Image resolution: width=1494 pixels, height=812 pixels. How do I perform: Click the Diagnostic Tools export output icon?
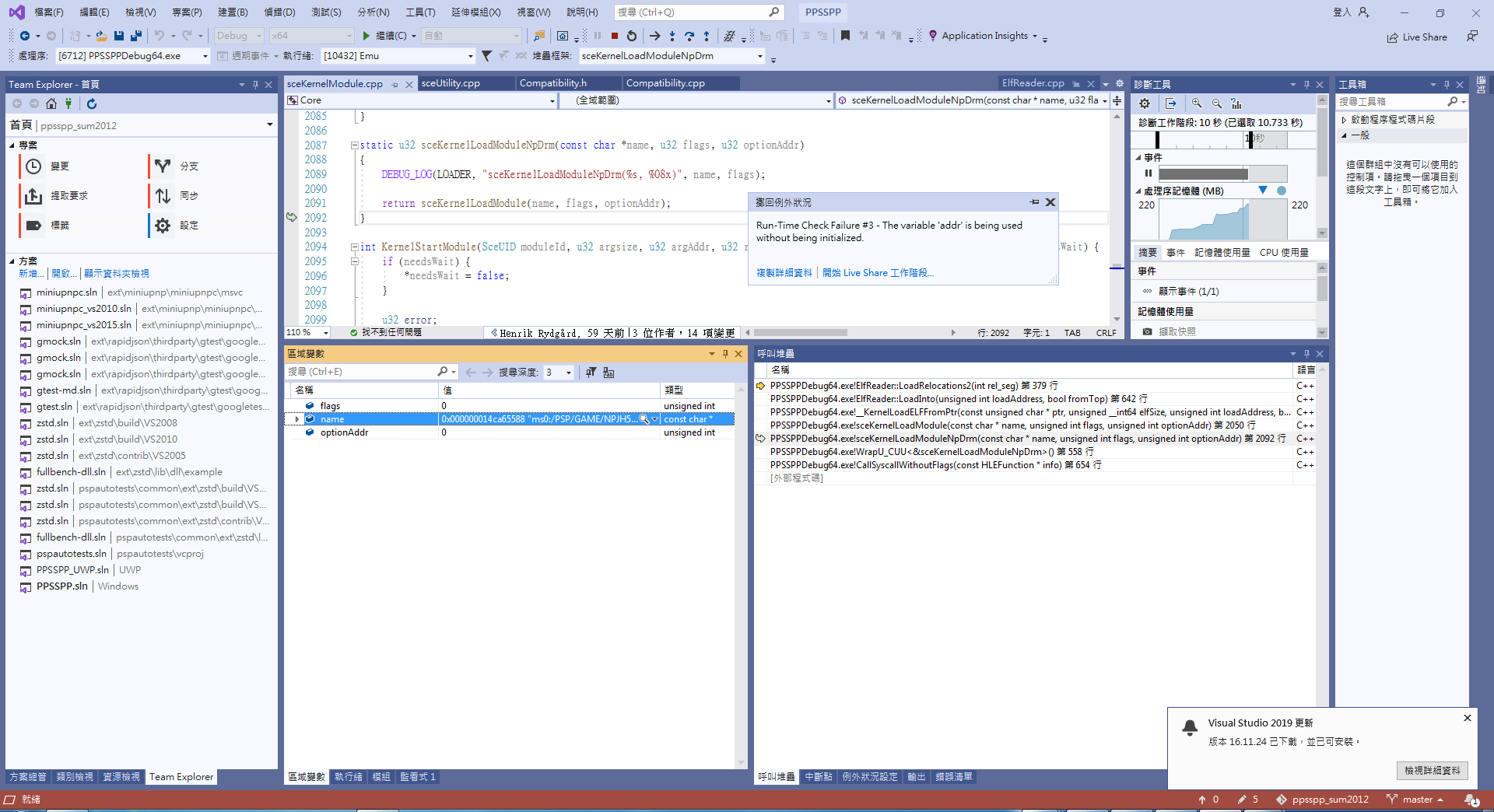pyautogui.click(x=1171, y=103)
